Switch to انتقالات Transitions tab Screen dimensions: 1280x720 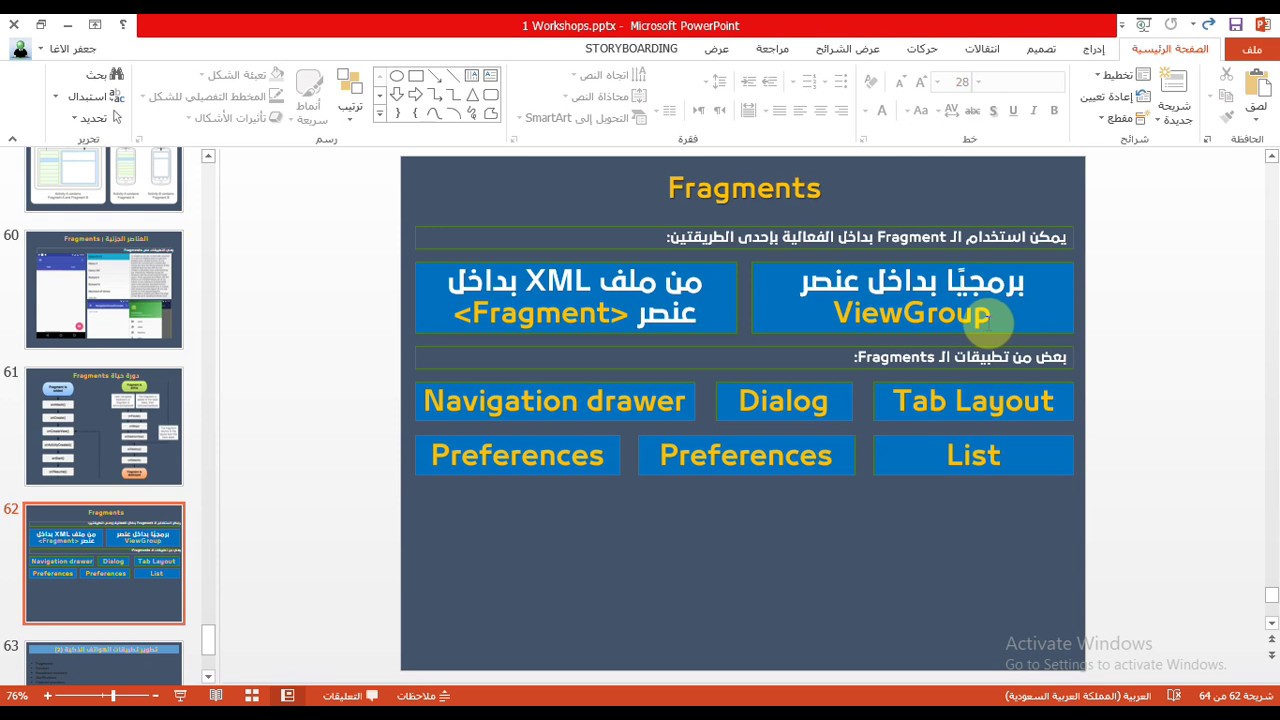[x=982, y=49]
